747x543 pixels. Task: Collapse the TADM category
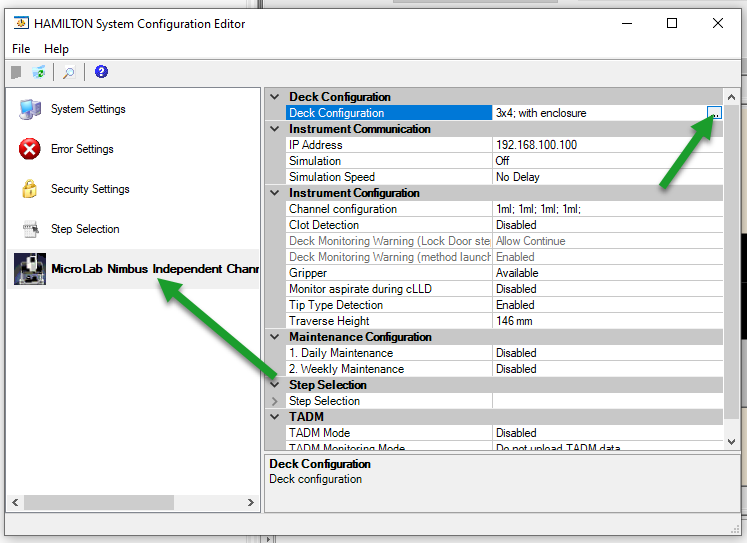(x=275, y=417)
